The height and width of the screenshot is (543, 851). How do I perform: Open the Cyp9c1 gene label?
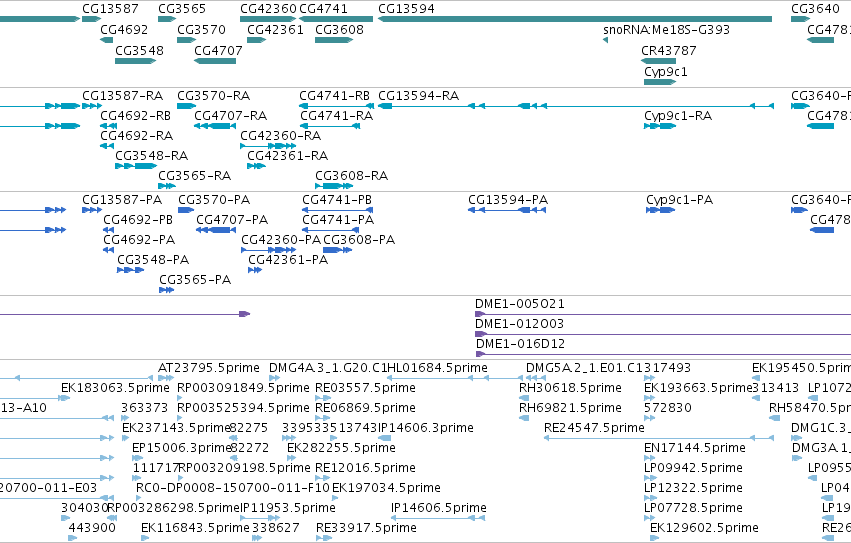665,72
